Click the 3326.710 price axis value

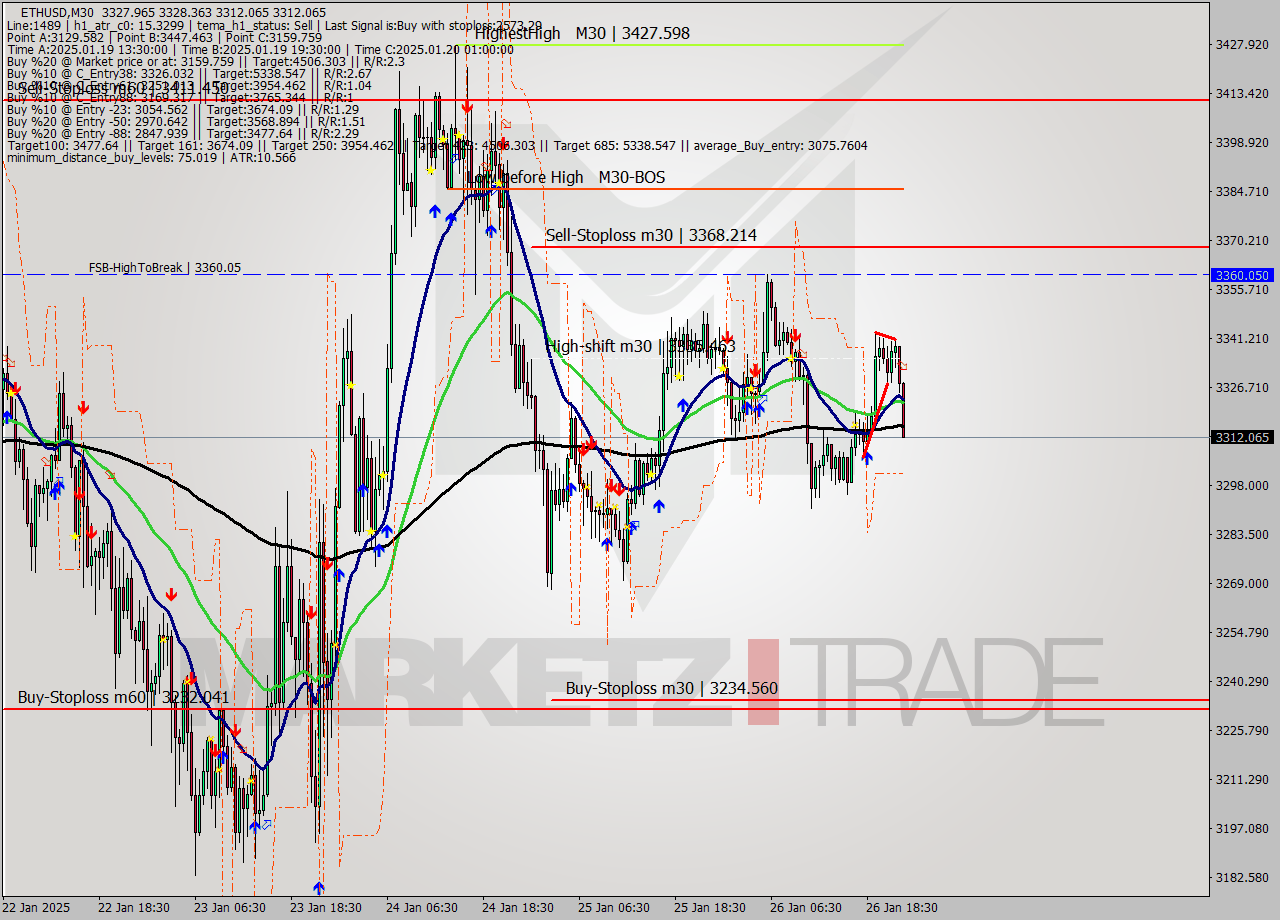point(1242,387)
